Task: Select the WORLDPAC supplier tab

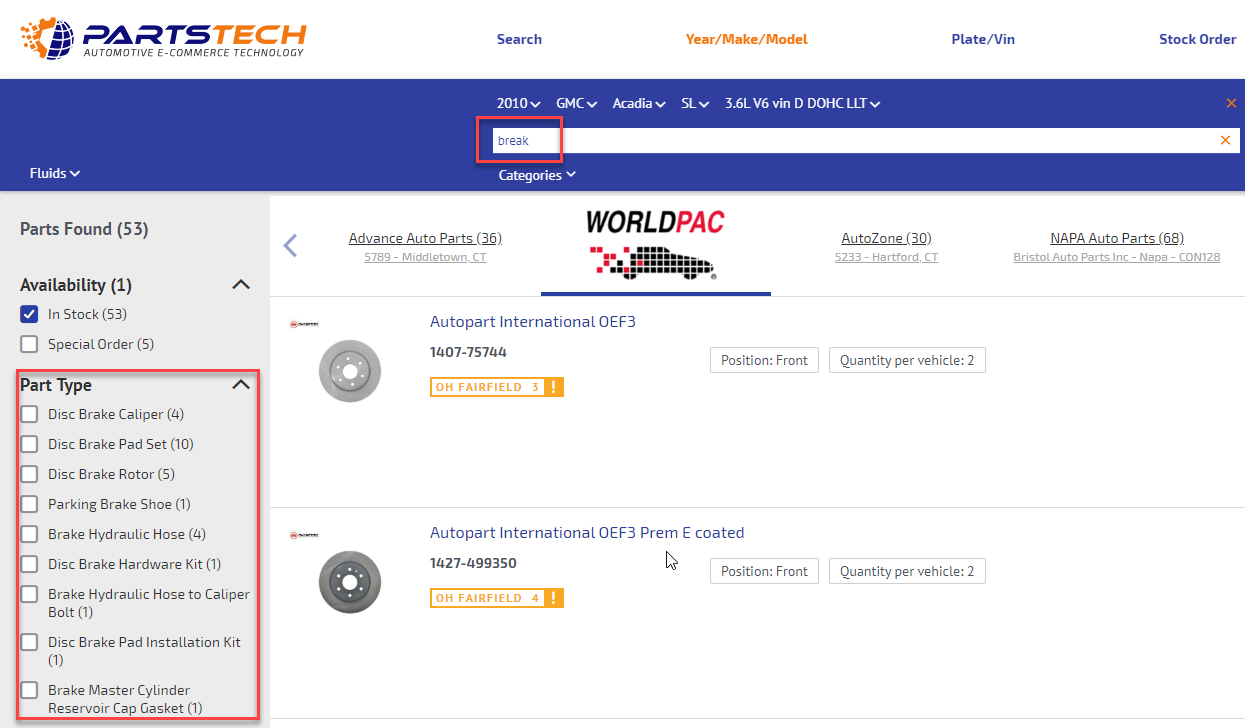Action: (655, 245)
